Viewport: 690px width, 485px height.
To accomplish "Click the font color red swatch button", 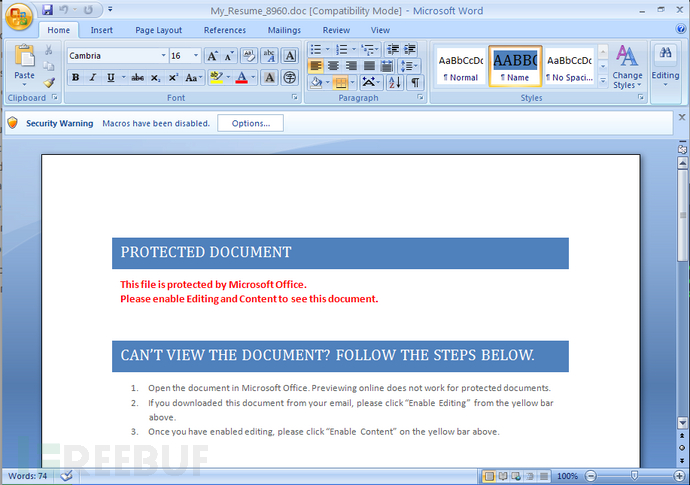I will 242,78.
